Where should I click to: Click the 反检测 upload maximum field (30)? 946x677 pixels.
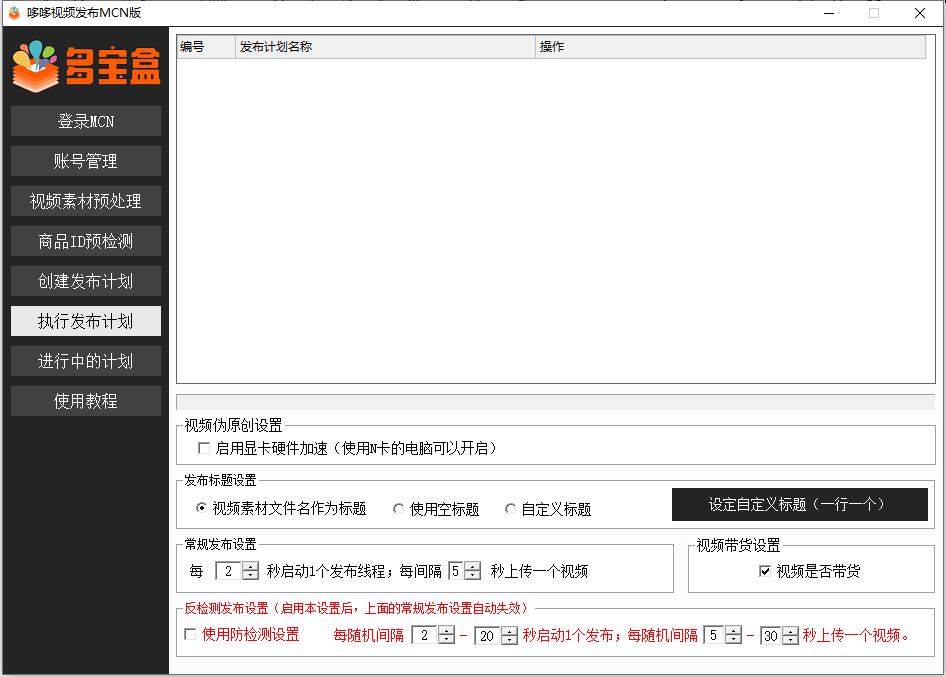[770, 635]
